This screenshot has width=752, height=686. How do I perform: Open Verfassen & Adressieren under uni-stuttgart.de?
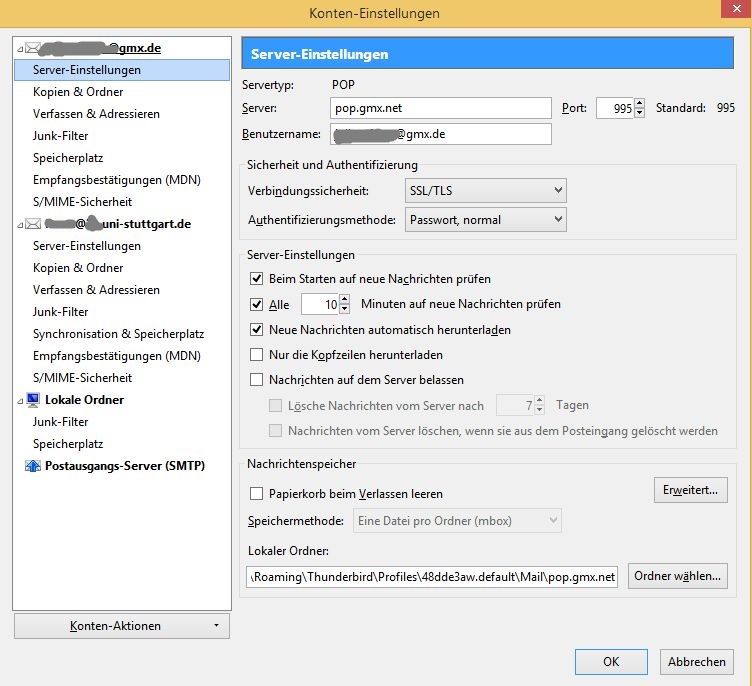pyautogui.click(x=96, y=290)
